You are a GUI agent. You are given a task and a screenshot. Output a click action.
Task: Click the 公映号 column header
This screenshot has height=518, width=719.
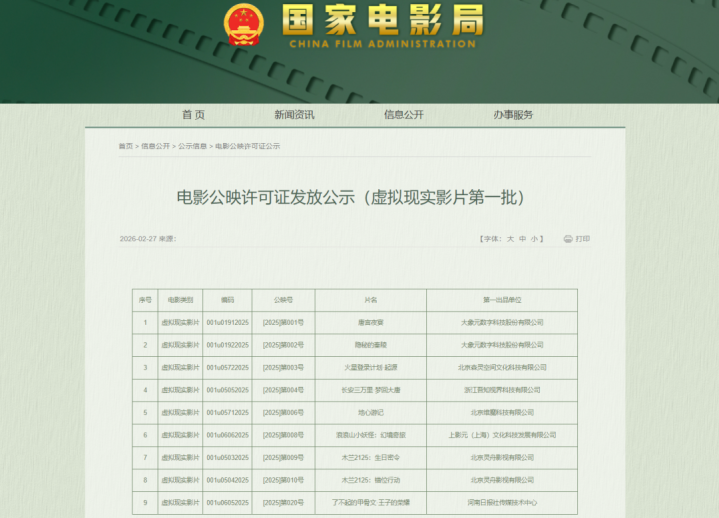(283, 300)
